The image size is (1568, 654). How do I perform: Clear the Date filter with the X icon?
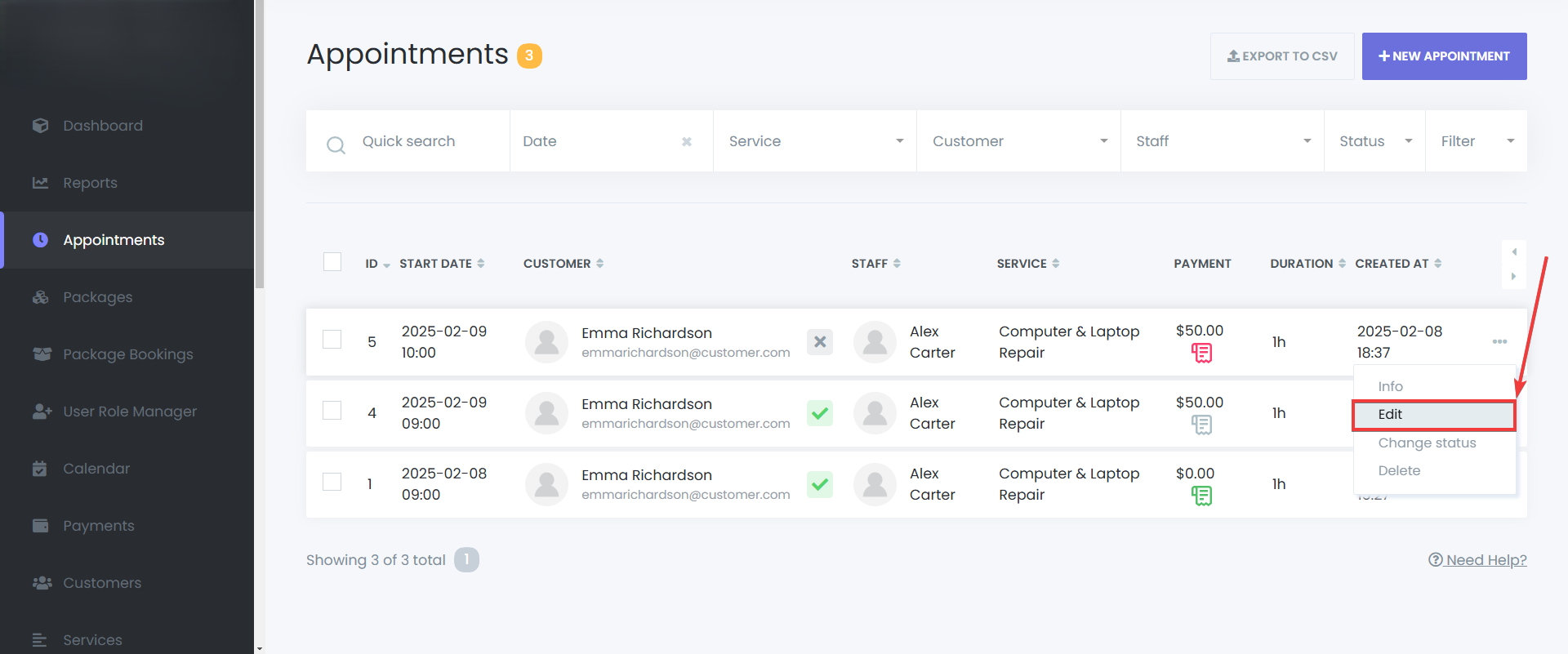687,142
